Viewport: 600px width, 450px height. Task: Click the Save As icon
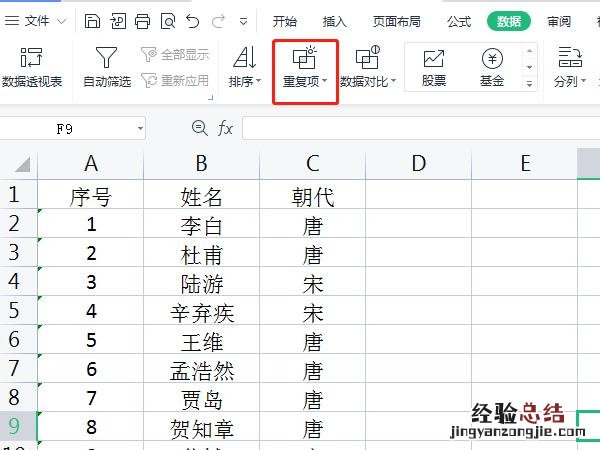[118, 21]
